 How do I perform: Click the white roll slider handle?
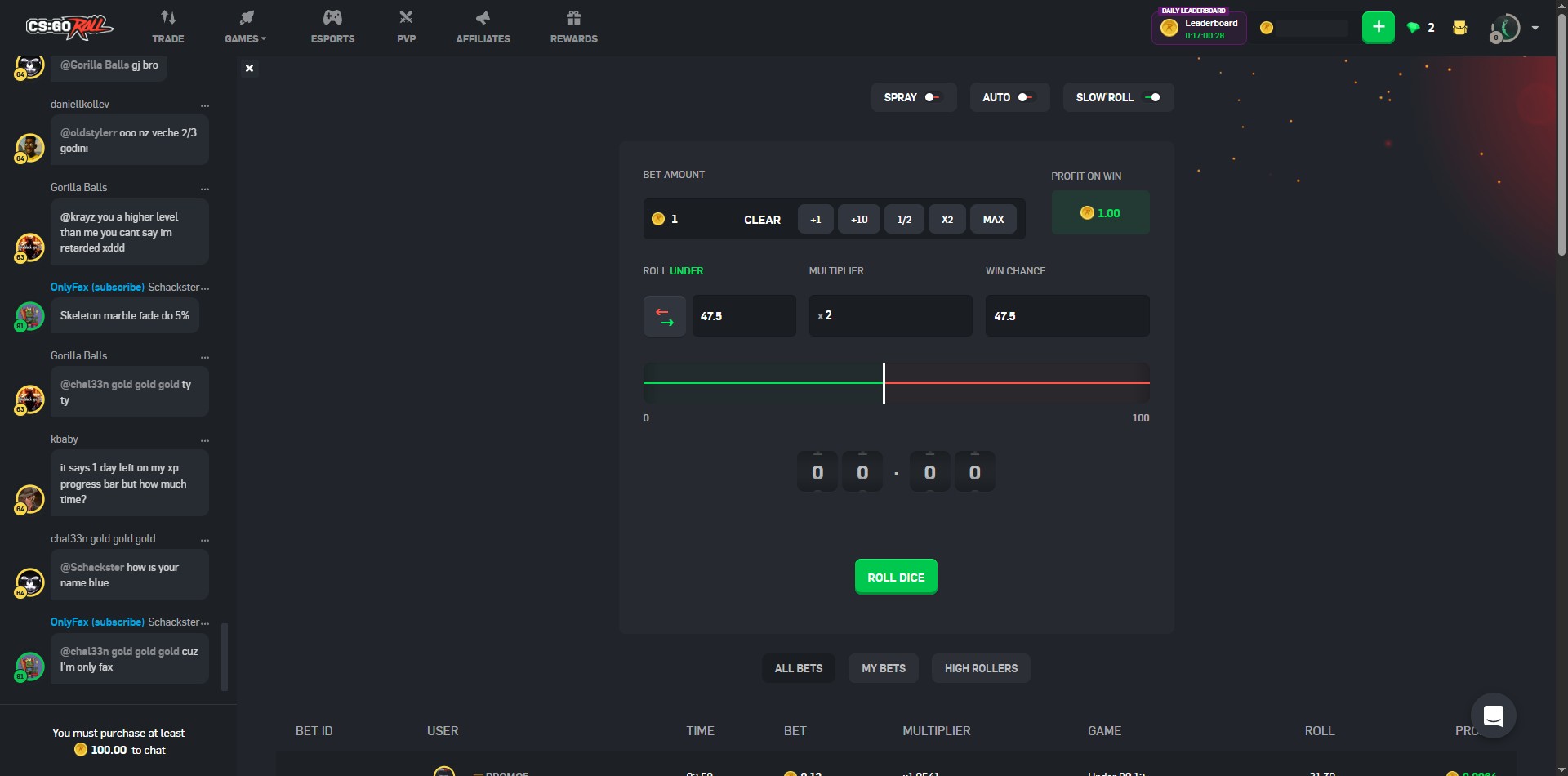click(884, 383)
